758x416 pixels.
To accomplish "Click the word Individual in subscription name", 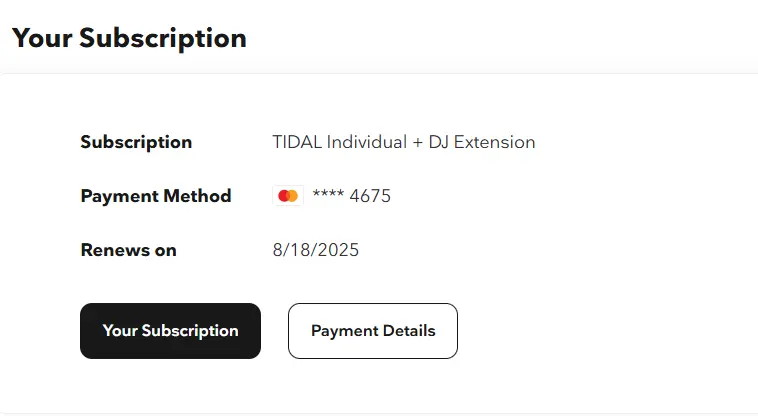I will [367, 142].
